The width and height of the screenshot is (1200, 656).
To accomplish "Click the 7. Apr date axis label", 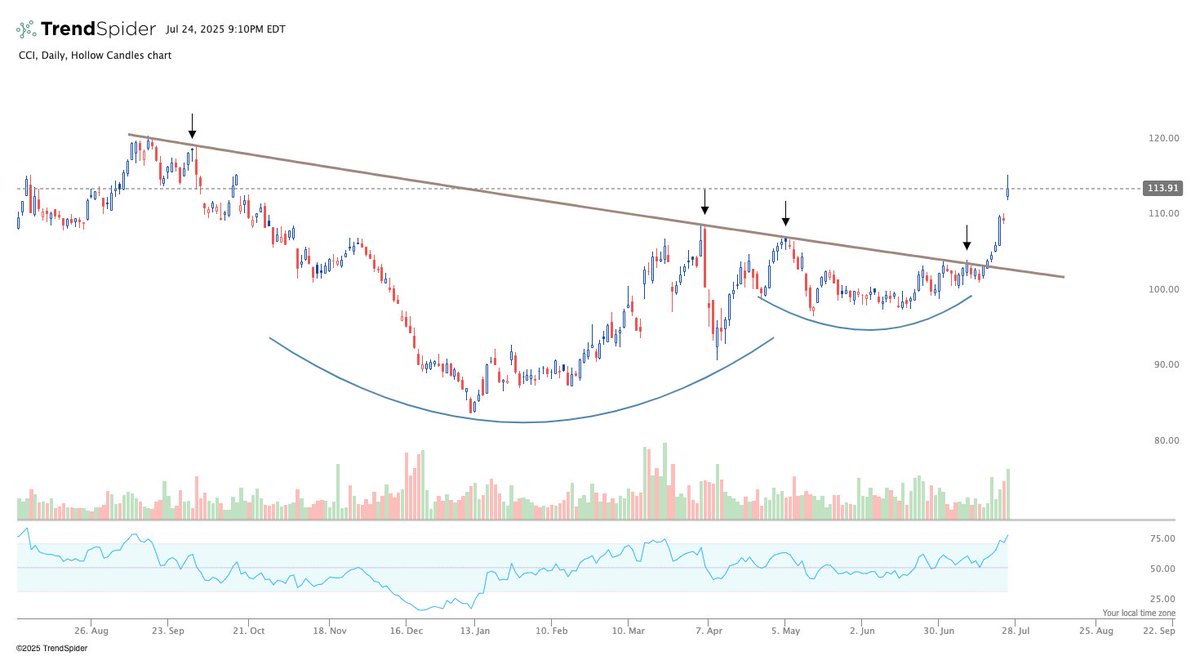I will [x=708, y=632].
